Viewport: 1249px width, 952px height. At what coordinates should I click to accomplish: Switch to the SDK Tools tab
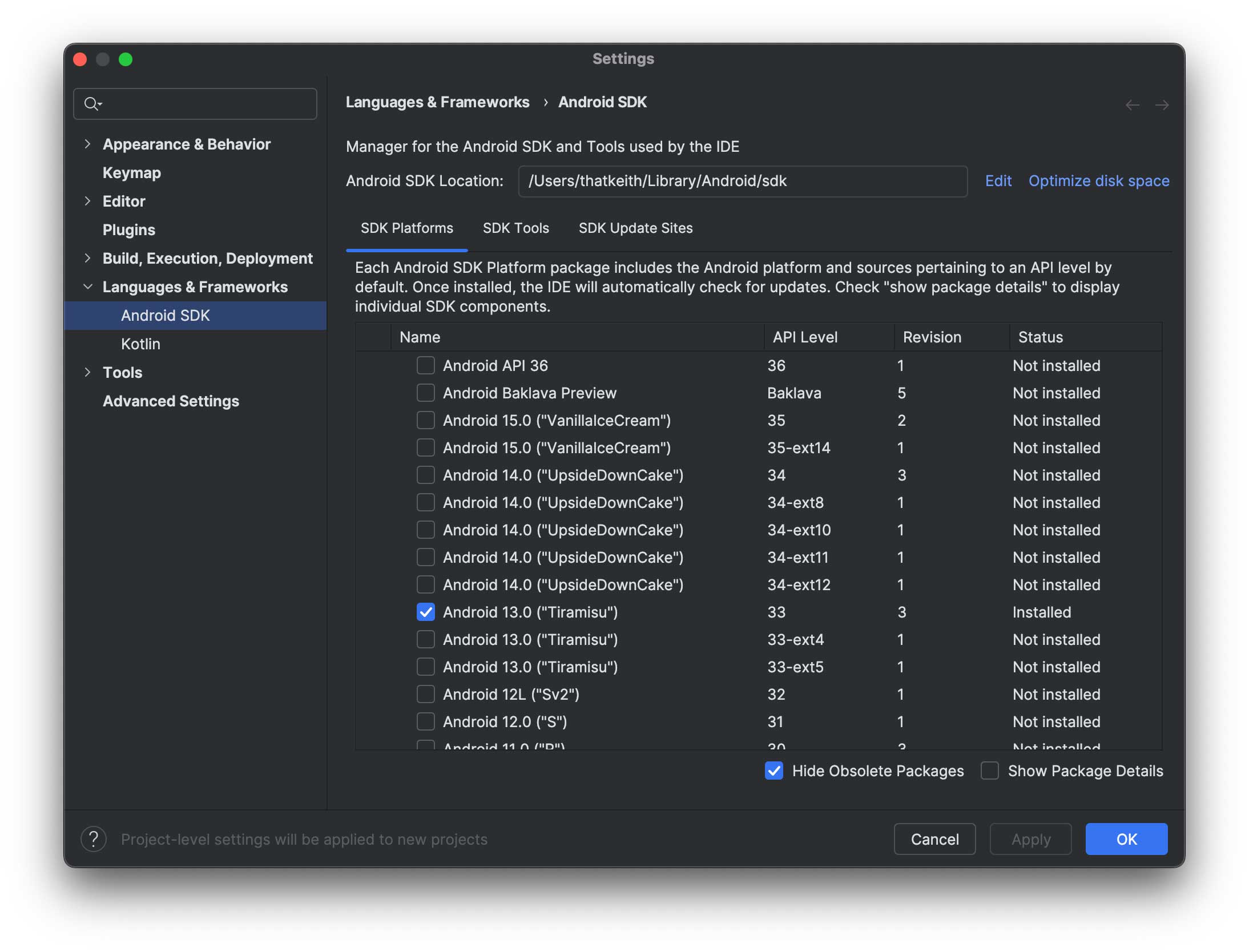[515, 228]
